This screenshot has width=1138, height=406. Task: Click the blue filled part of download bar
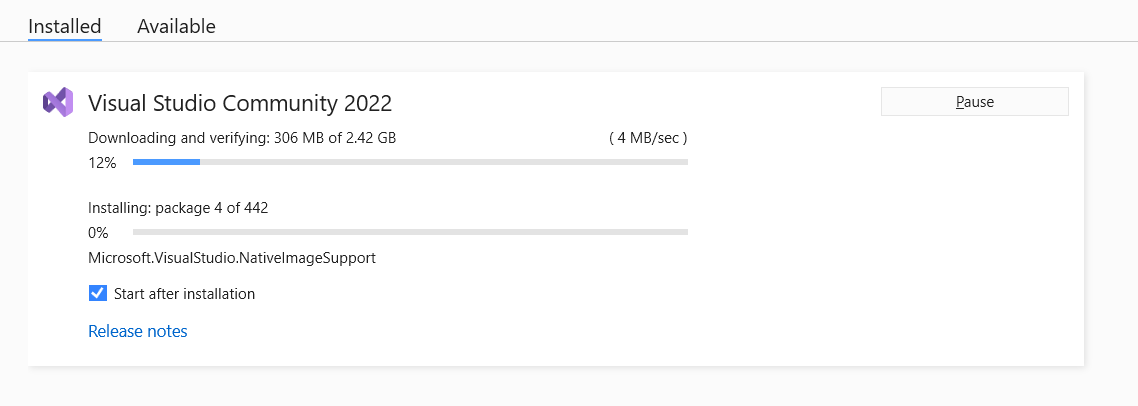[166, 162]
